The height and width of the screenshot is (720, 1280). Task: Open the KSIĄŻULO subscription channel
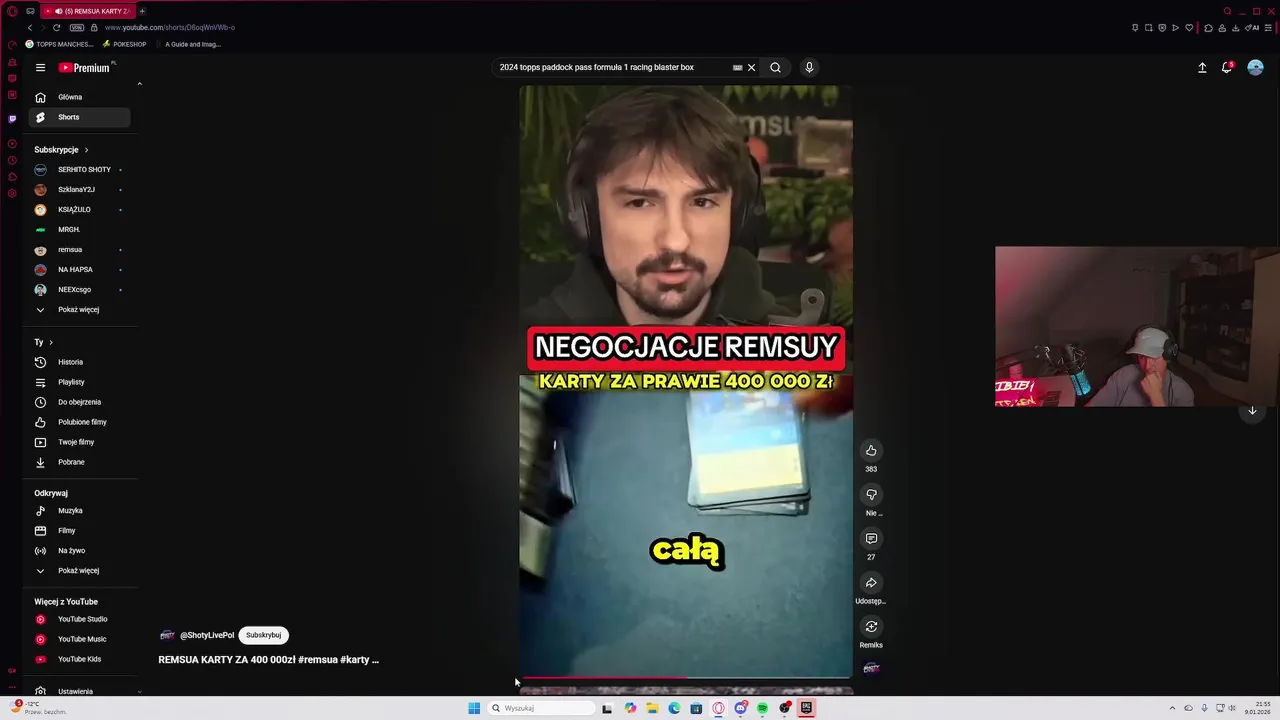pos(80,209)
